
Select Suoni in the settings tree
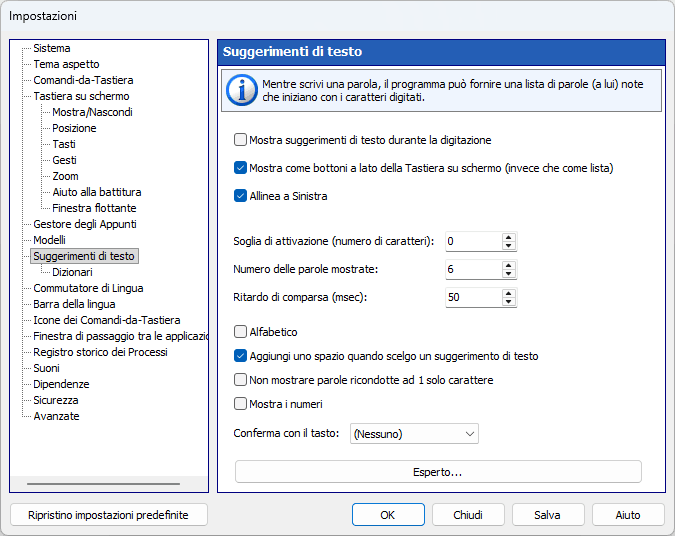click(x=46, y=368)
